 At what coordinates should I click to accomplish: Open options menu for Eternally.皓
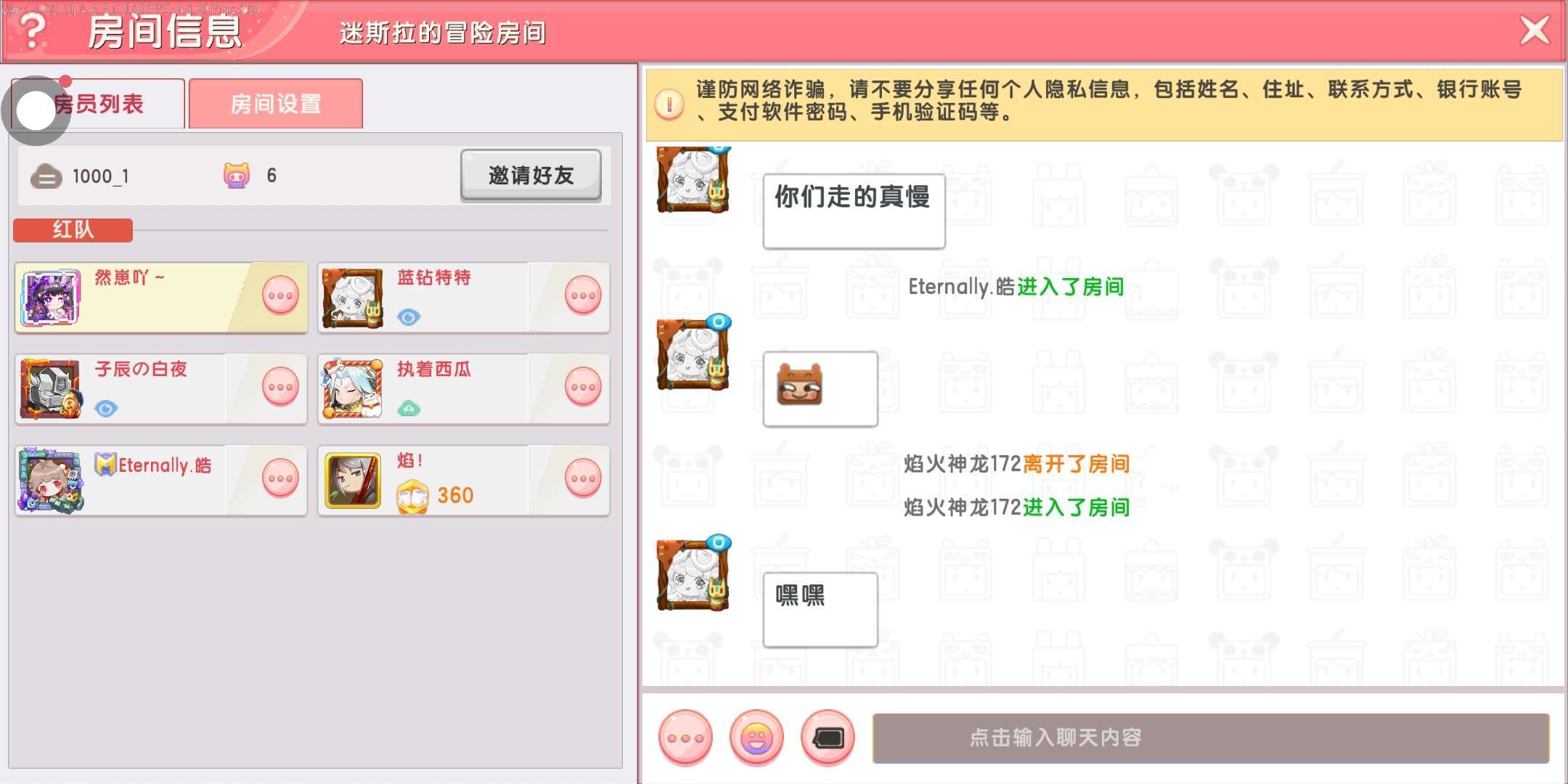280,479
